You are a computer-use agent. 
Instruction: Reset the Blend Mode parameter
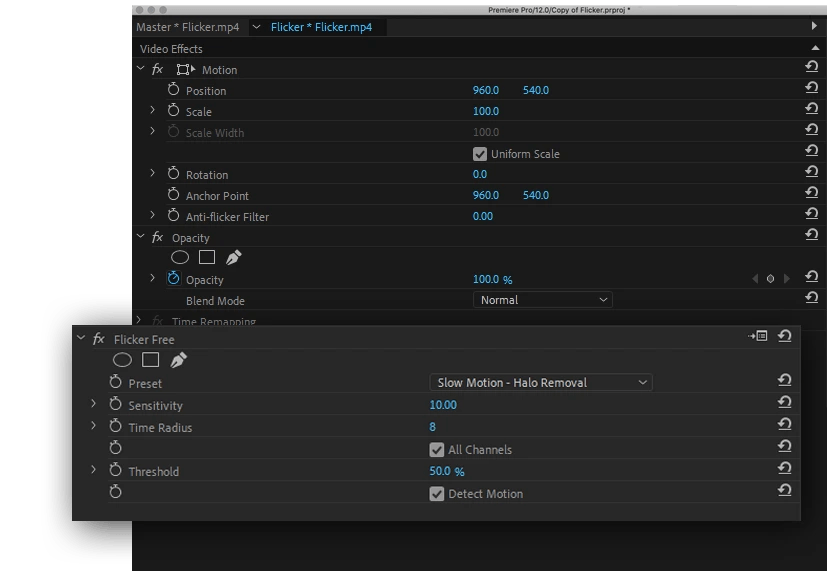point(812,298)
